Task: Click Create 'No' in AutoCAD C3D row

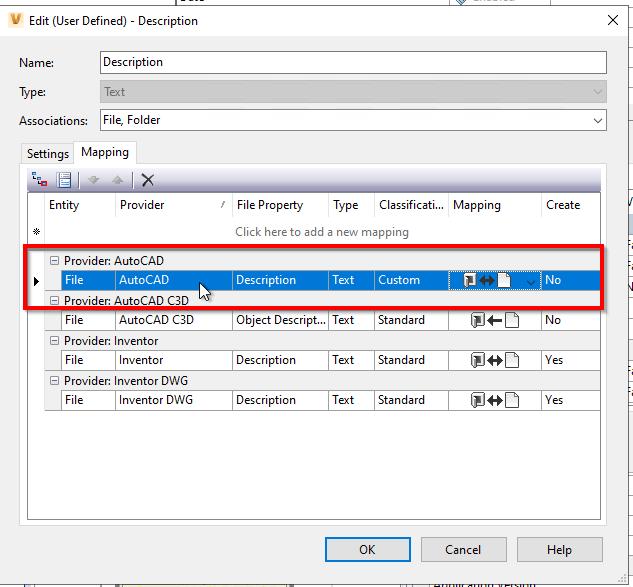Action: tap(570, 320)
